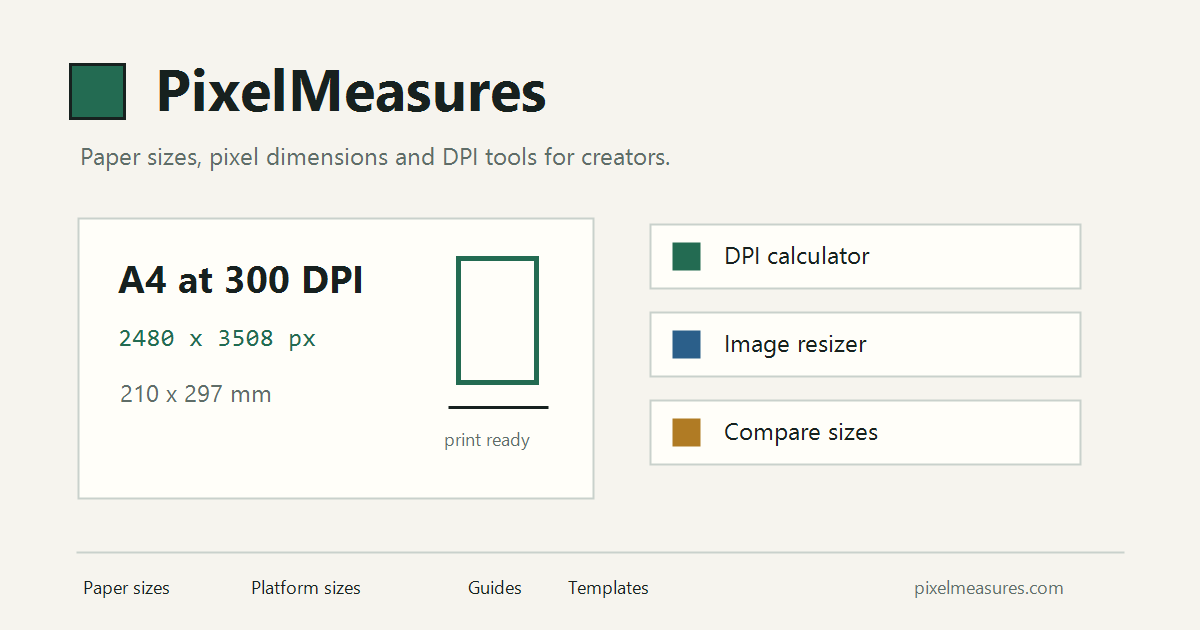Screen dimensions: 1200x630
Task: Click the green PixelMeasures logo square
Action: (97, 91)
